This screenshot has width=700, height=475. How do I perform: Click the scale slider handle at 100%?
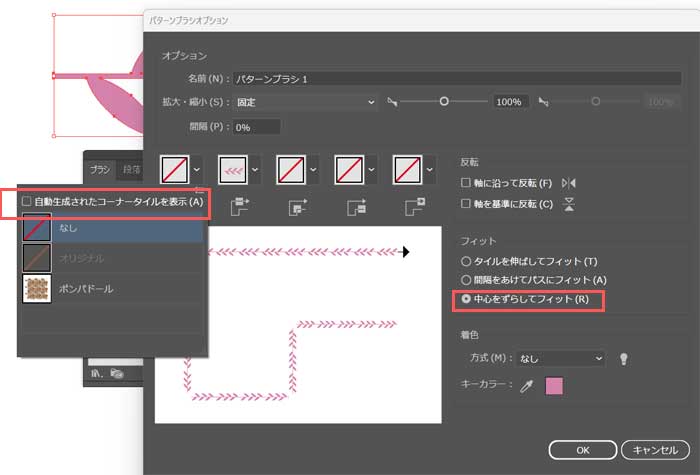444,101
